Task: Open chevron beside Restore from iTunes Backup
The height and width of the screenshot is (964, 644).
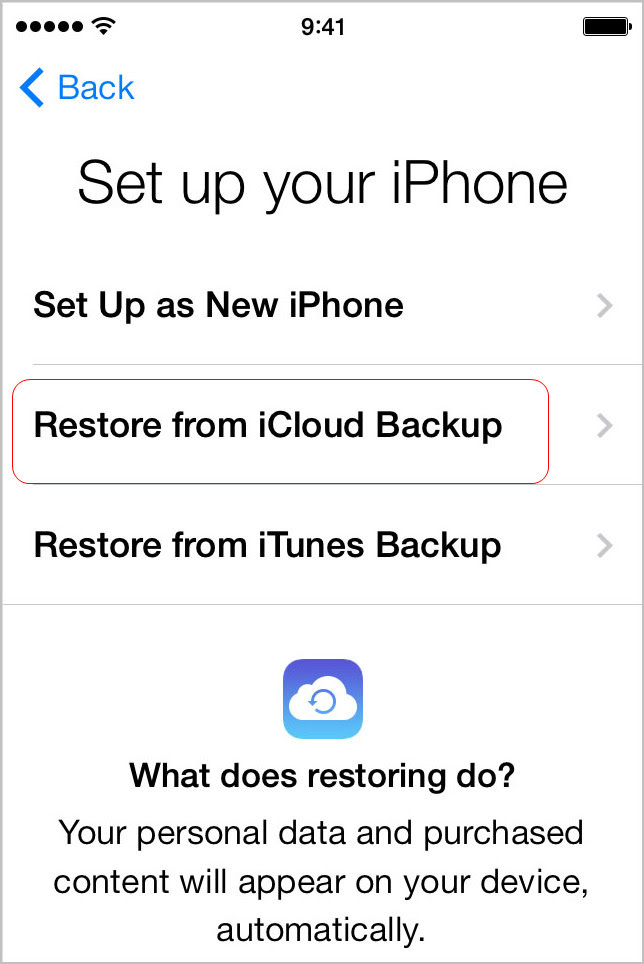Action: point(605,545)
